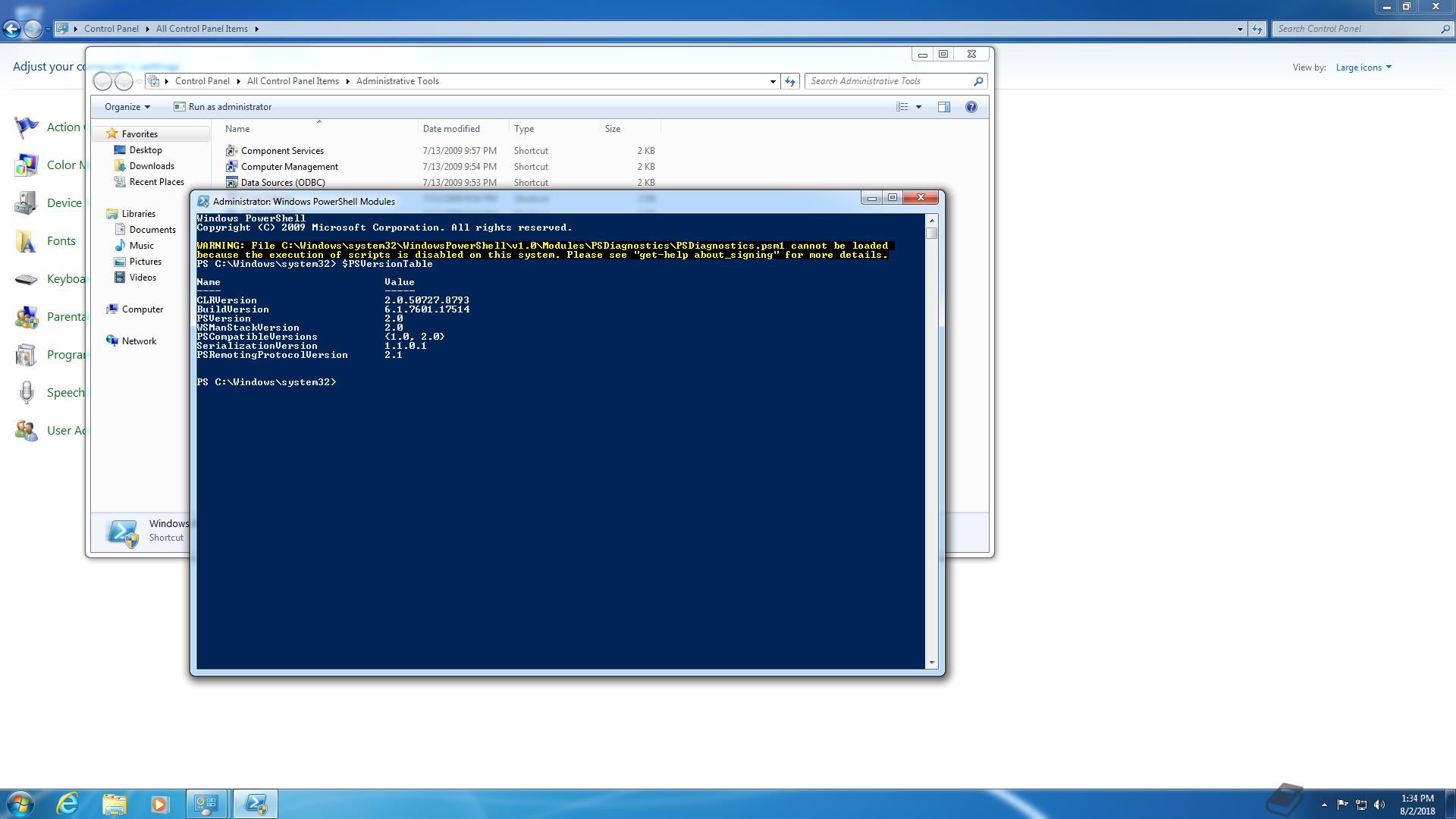Sort by Date modified column
Viewport: 1456px width, 819px height.
click(451, 129)
